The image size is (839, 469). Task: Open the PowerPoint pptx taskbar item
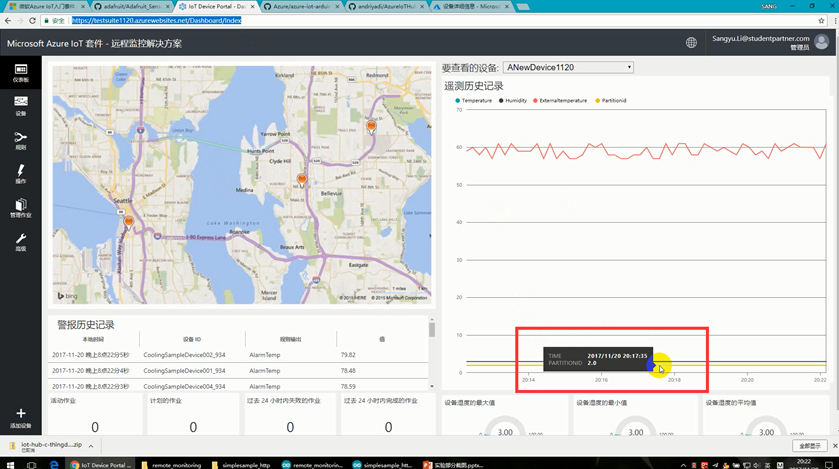pyautogui.click(x=453, y=465)
